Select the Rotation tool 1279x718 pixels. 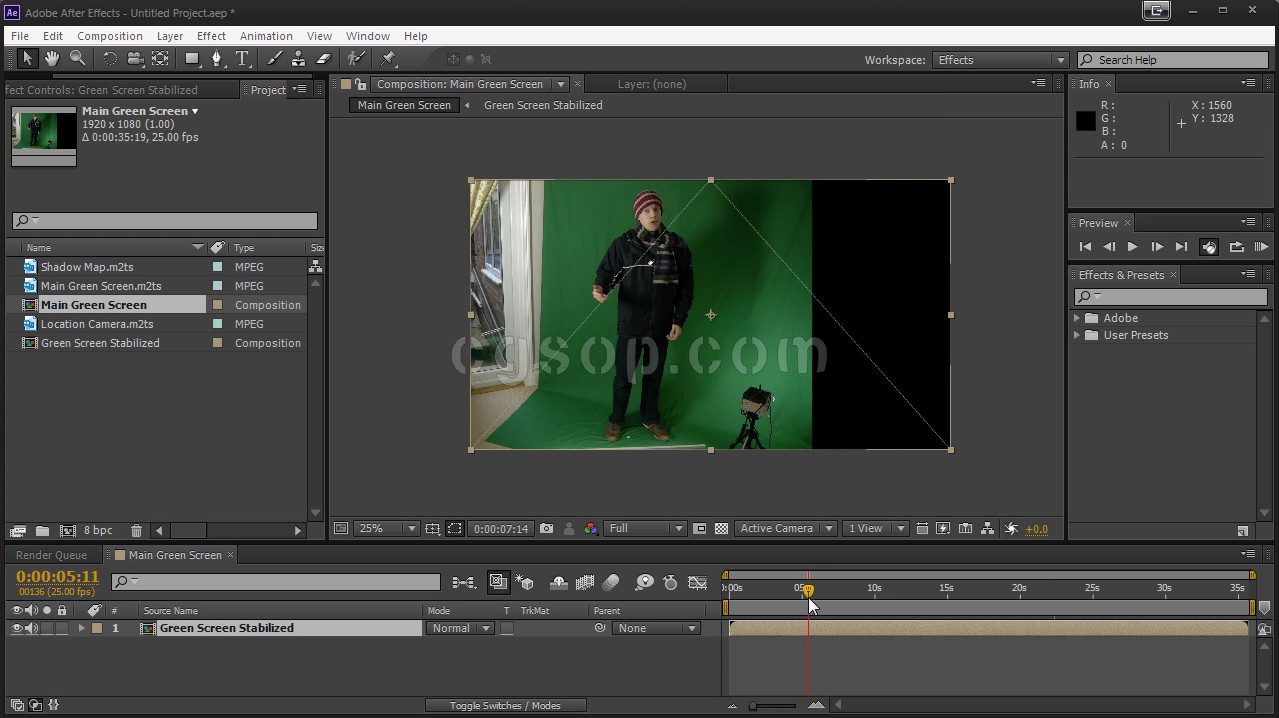[x=110, y=59]
